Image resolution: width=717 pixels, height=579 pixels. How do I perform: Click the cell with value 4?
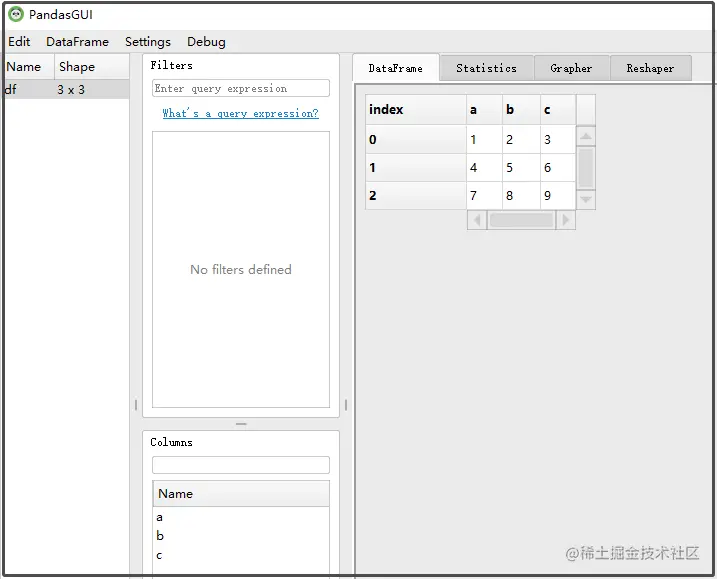(484, 167)
